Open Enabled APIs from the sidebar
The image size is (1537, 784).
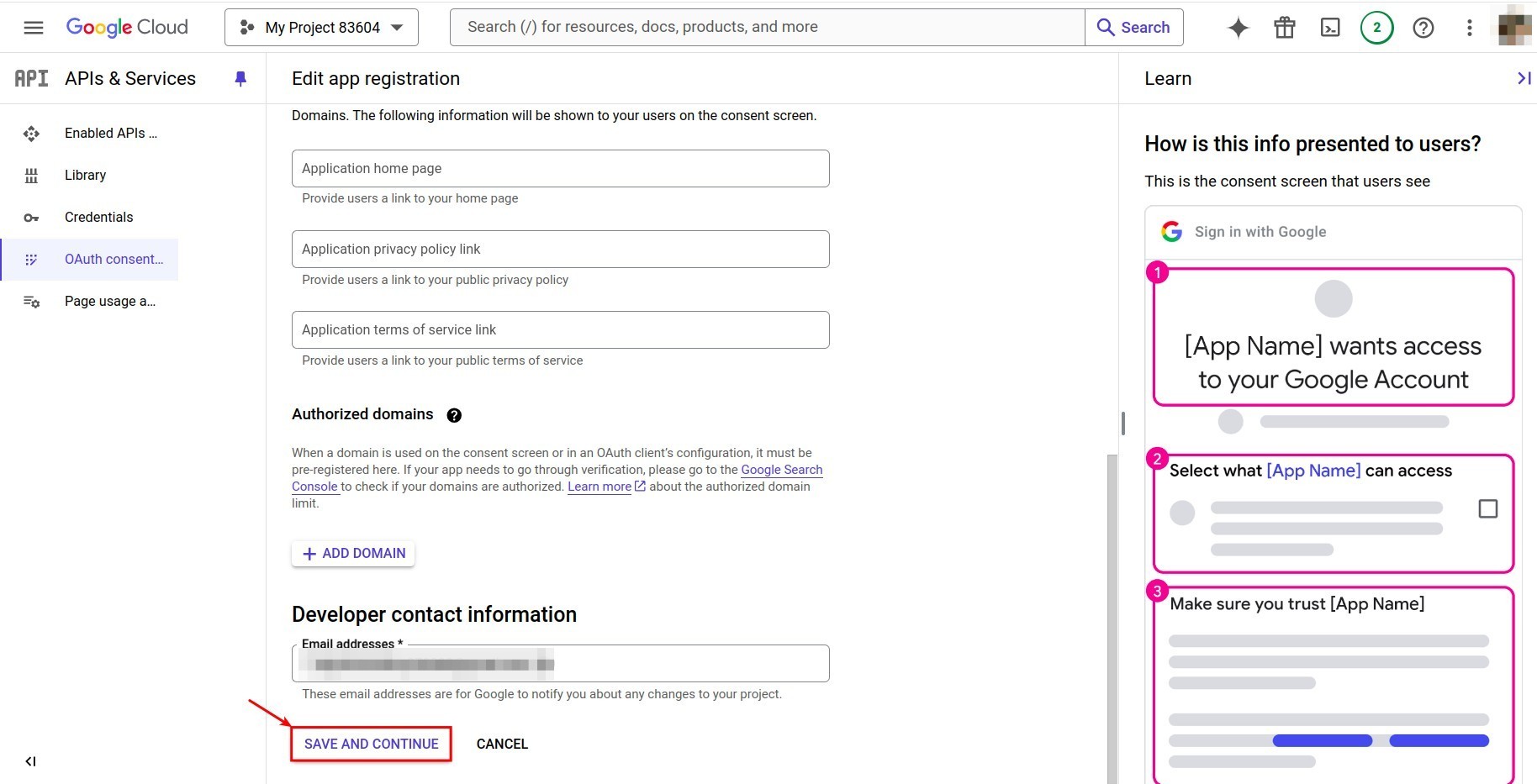click(x=31, y=133)
